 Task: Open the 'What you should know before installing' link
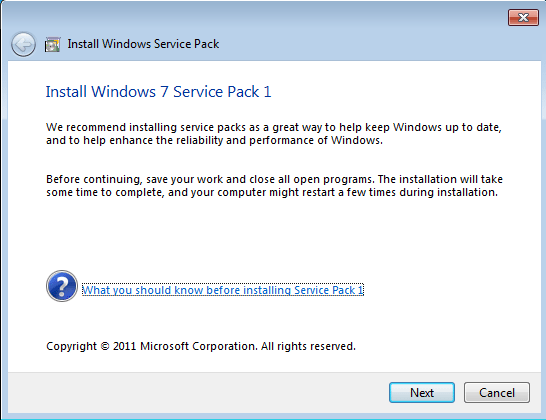pos(223,290)
